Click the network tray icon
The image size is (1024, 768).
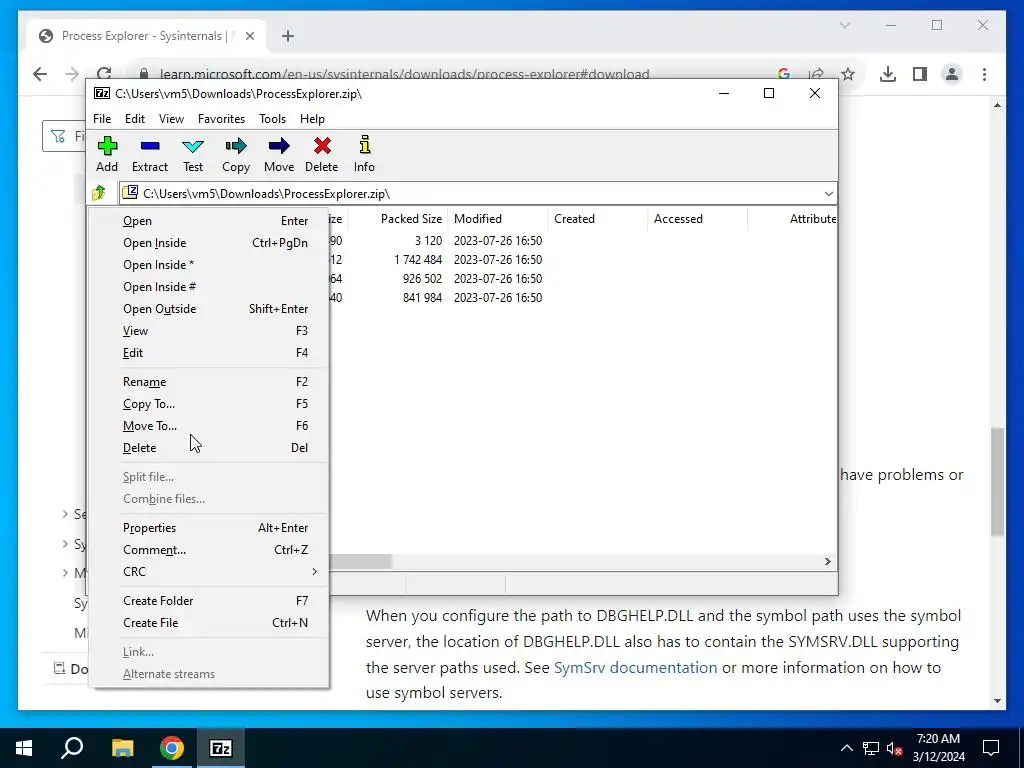tap(871, 748)
